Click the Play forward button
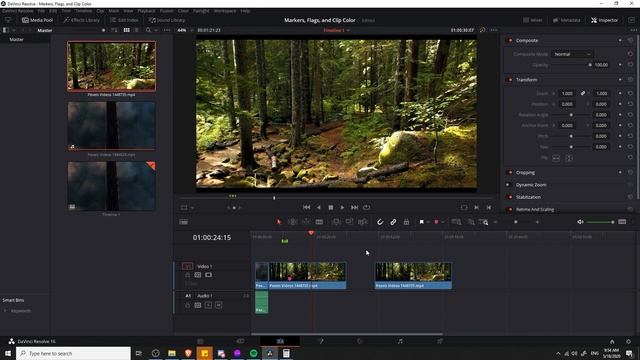This screenshot has height=360, width=640. click(x=342, y=207)
